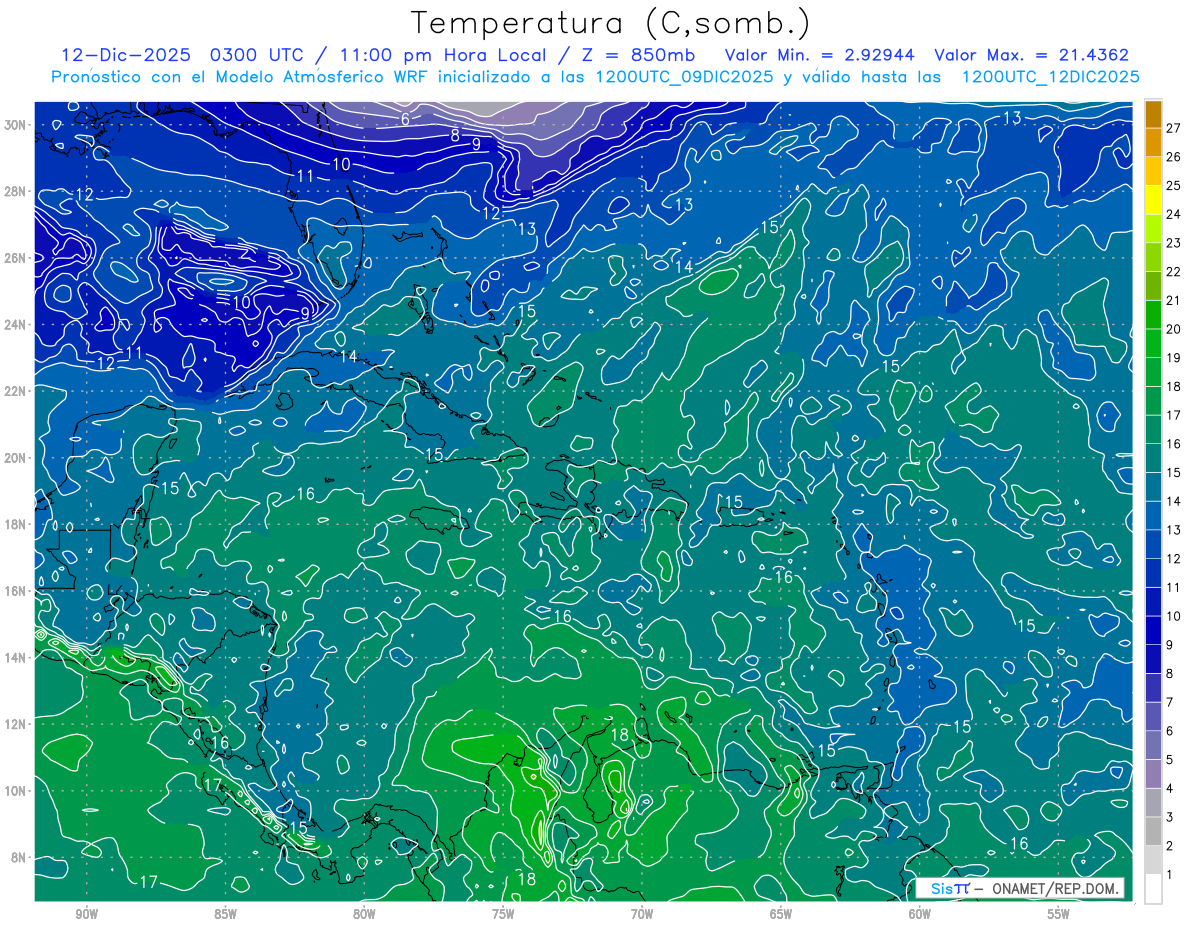Click the color bar label 3
Viewport: 1200px width, 927px height.
click(x=1170, y=818)
